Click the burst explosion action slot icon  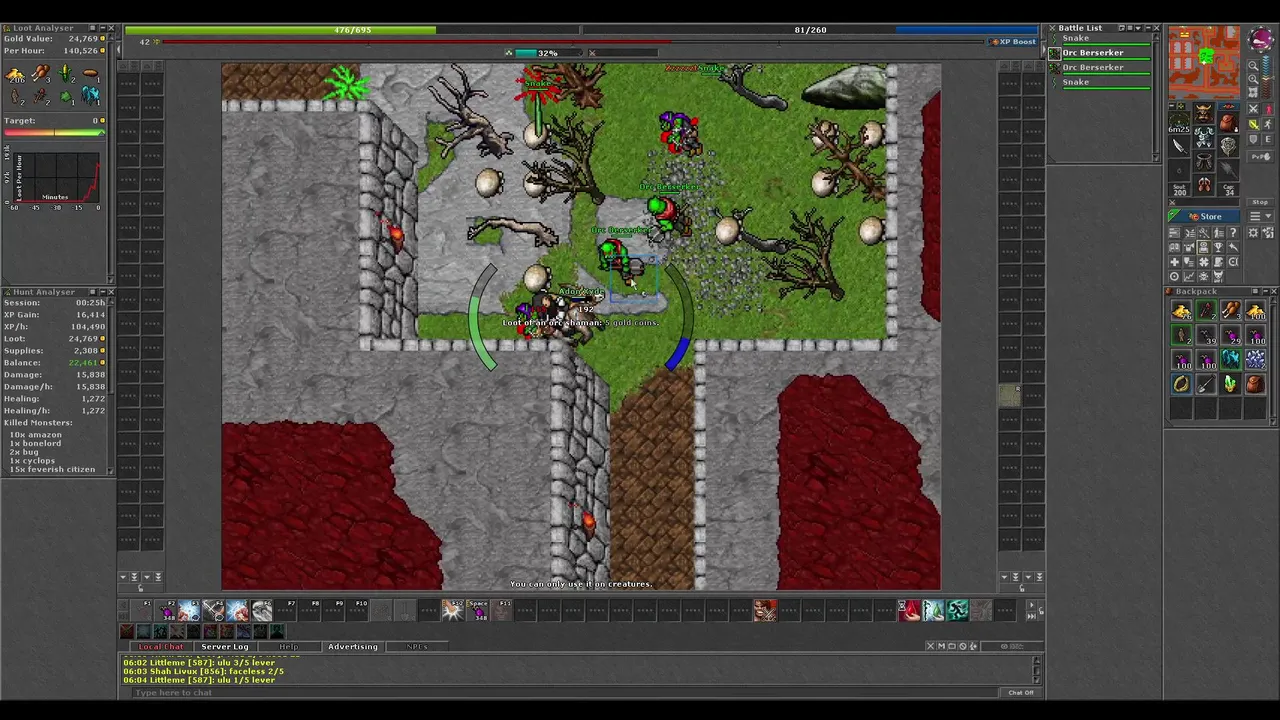coord(452,609)
